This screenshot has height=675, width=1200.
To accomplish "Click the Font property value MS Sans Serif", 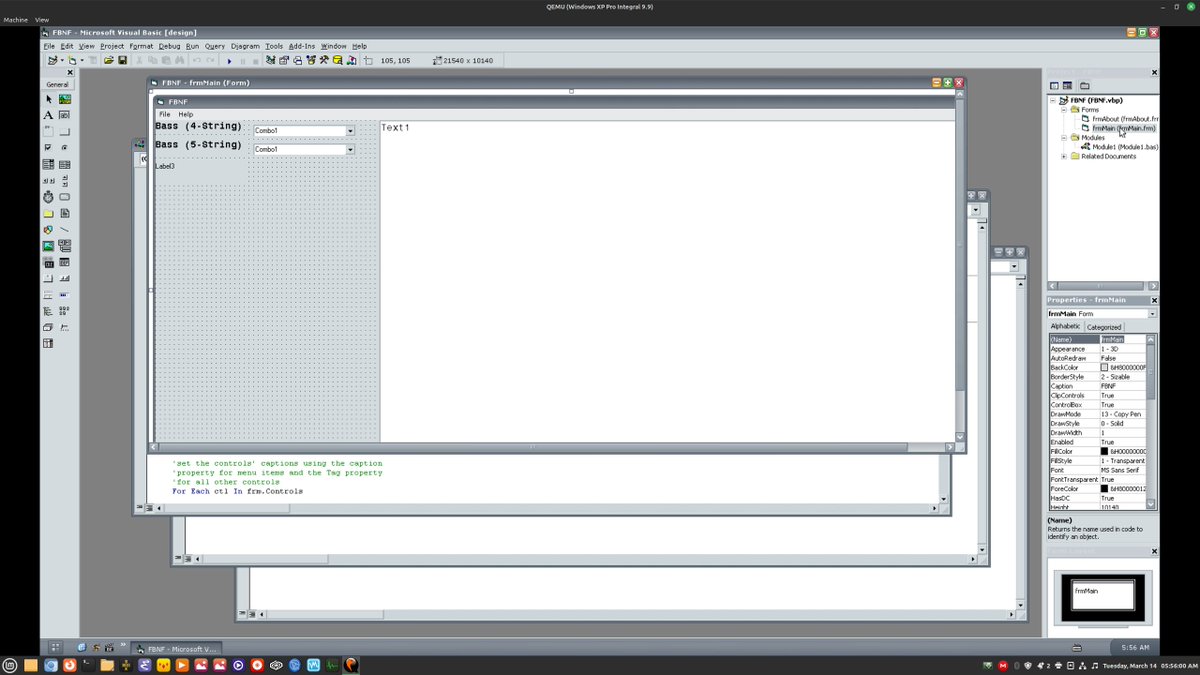I will pos(1122,470).
